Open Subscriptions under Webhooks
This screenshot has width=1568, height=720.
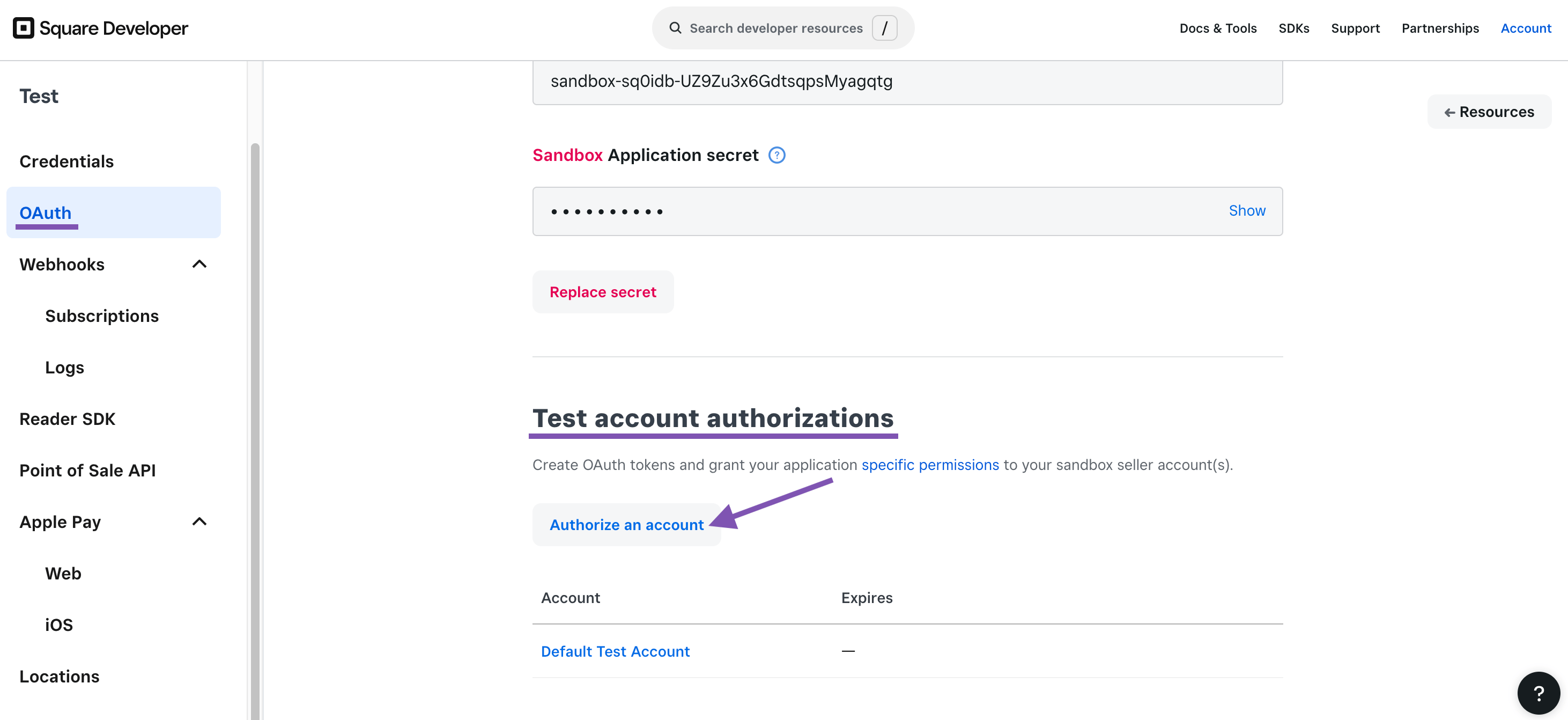102,315
